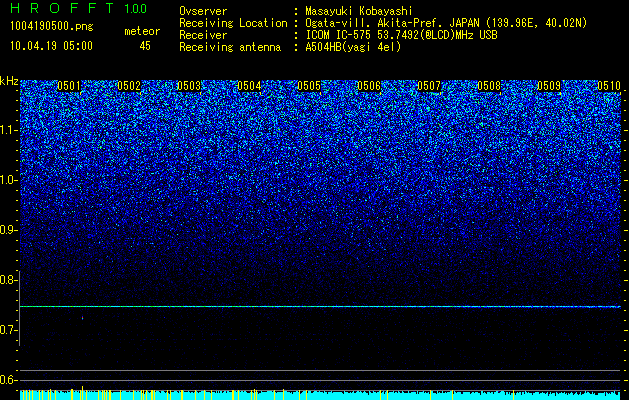Click the 0501 time marker
Viewport: 629px width, 400px height.
(69, 86)
